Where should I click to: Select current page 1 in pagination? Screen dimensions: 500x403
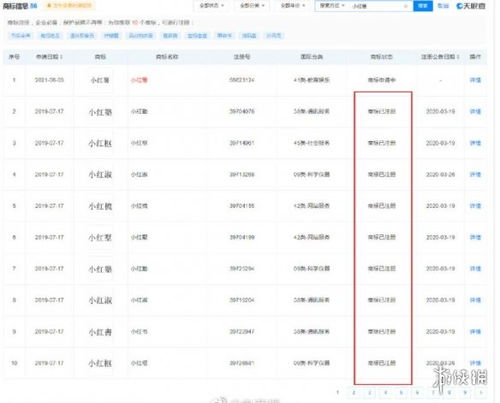click(x=338, y=393)
